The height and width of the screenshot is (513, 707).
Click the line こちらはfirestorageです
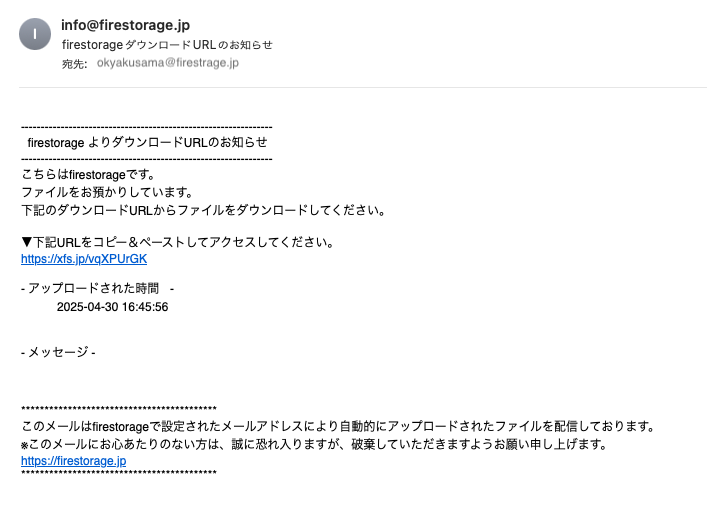[x=88, y=174]
